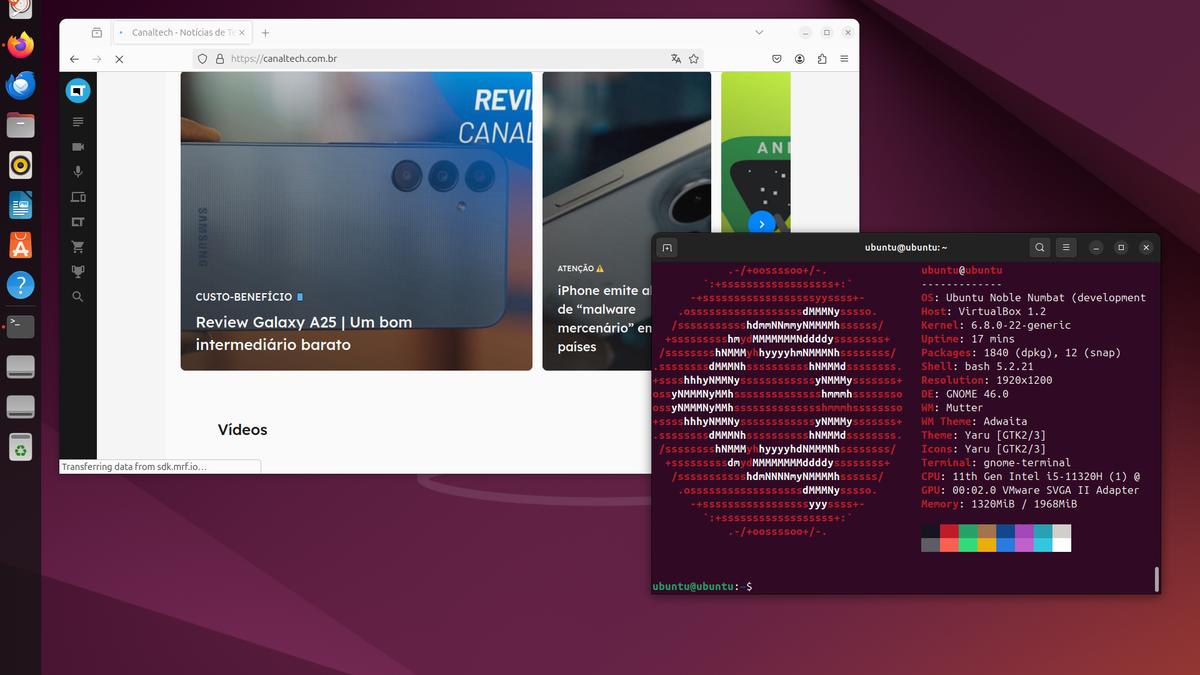Open the podcasts microphone icon in sidebar
This screenshot has width=1200, height=675.
(x=78, y=172)
